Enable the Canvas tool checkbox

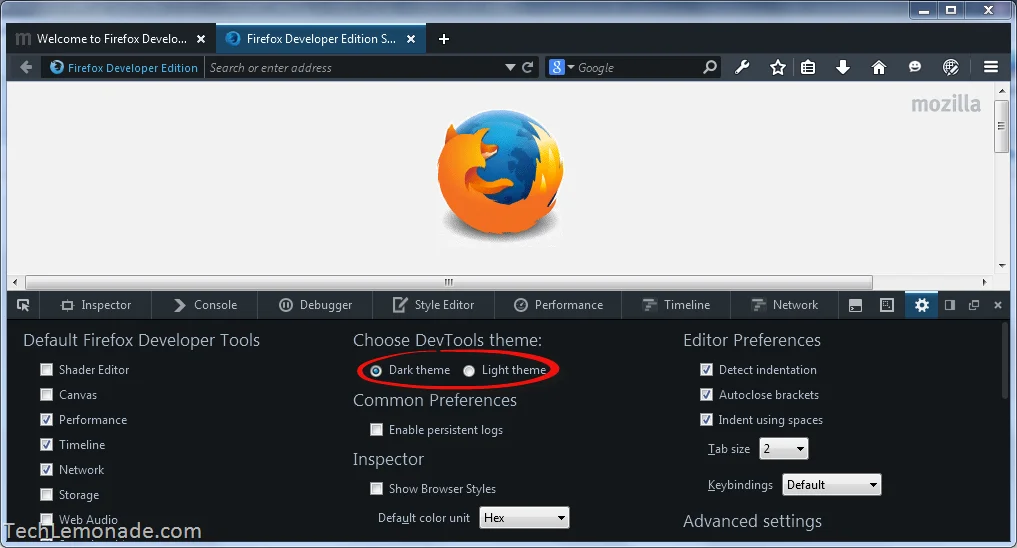pos(47,394)
